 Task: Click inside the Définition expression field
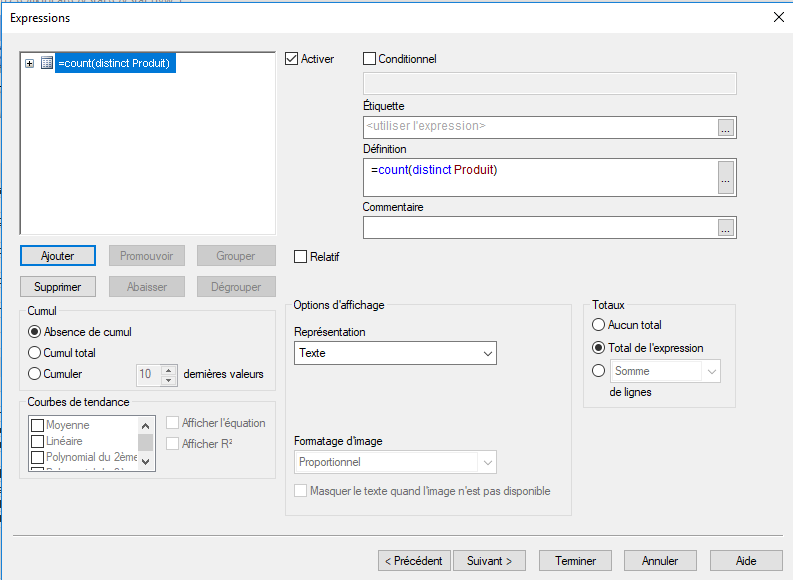tap(540, 177)
